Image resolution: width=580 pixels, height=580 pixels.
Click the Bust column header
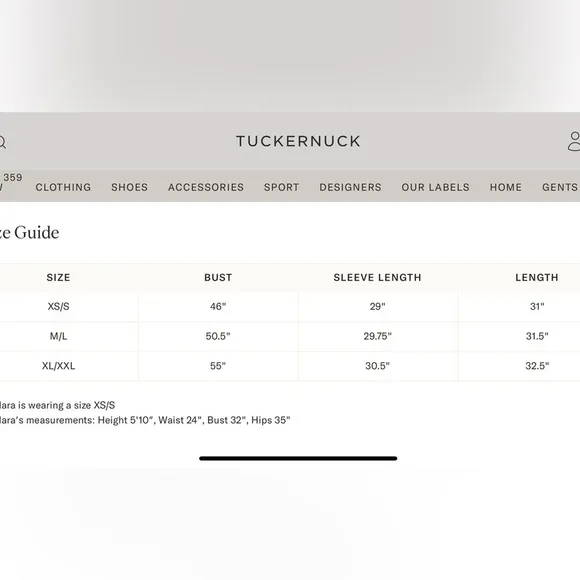tap(218, 277)
